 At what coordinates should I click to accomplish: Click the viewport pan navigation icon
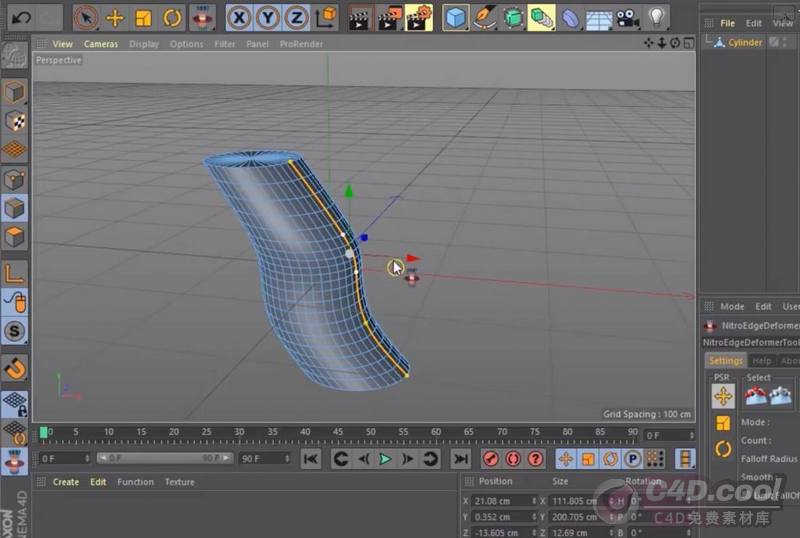pos(648,43)
